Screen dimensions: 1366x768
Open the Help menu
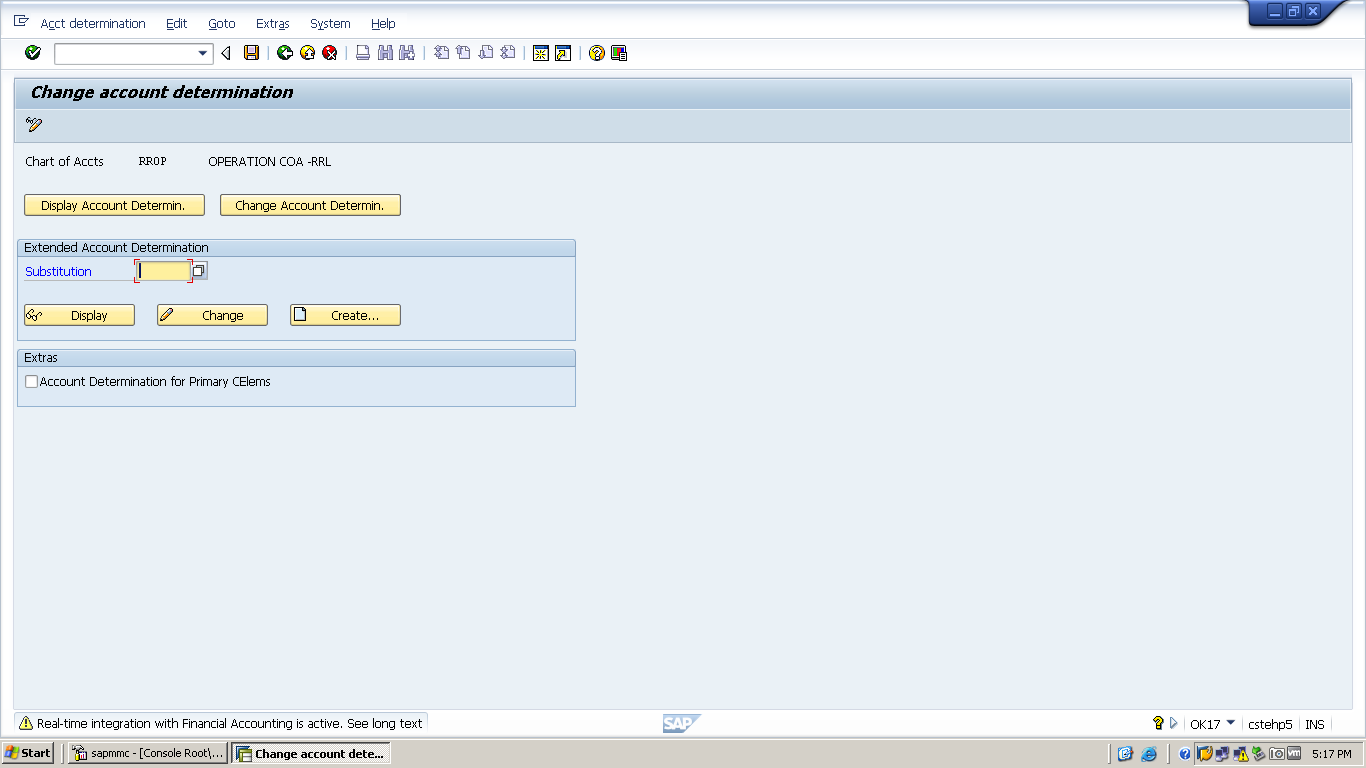click(383, 23)
